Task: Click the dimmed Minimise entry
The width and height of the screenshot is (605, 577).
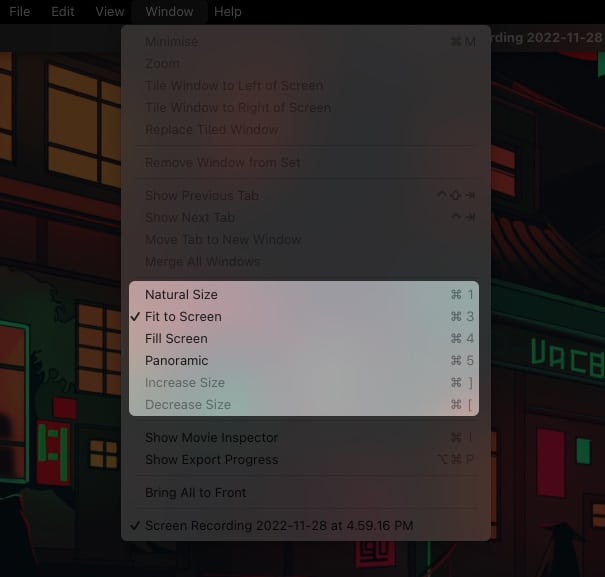Action: 304,41
